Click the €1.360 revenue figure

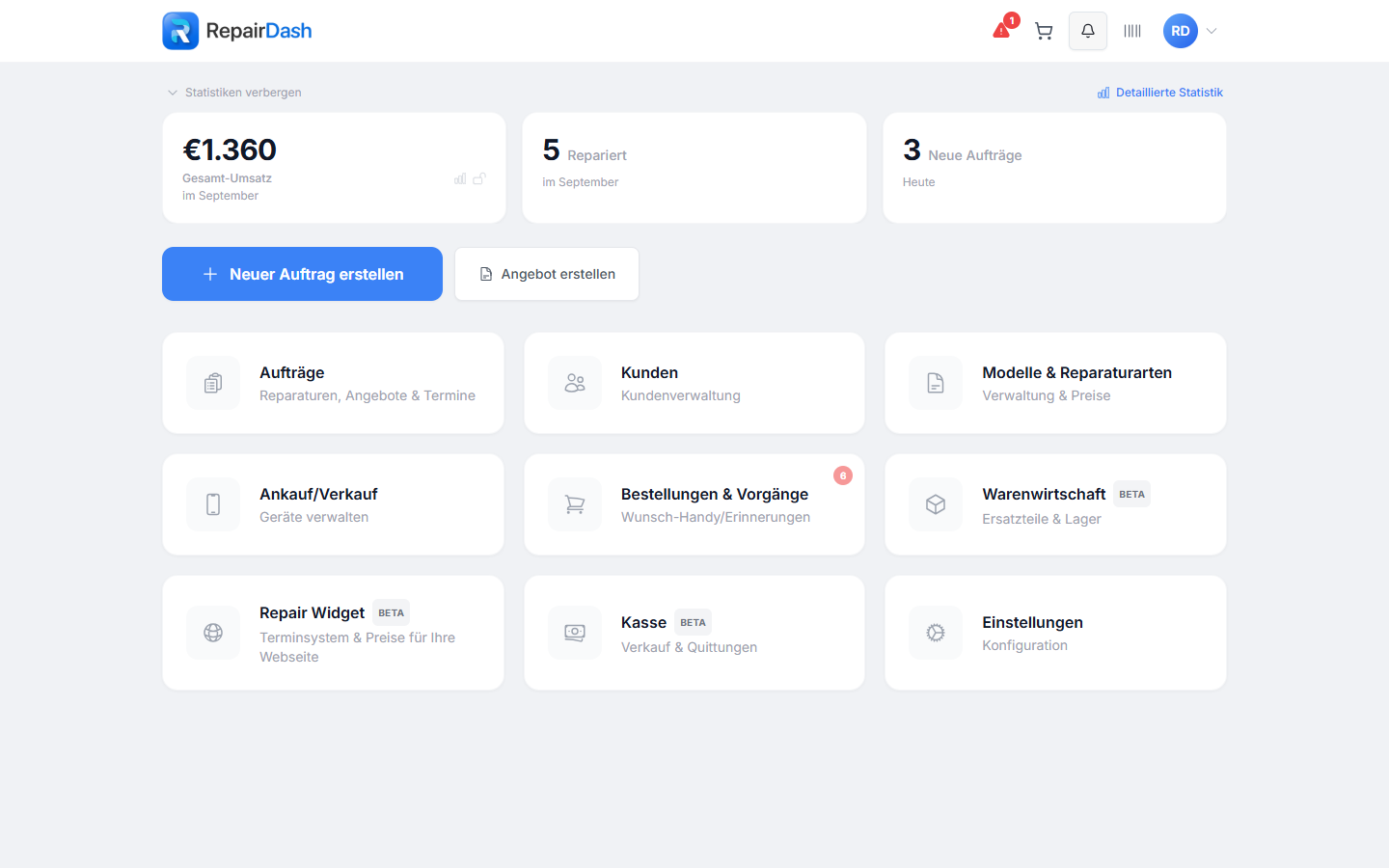tap(230, 149)
